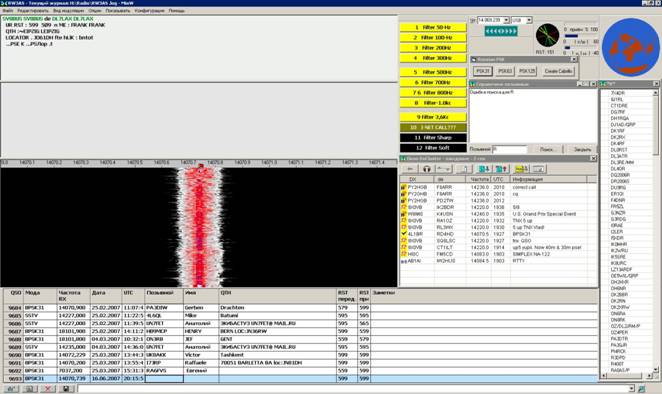Click the horizontal scrollbar under the callsign list
Viewport: 662px width, 394px height.
(626, 375)
